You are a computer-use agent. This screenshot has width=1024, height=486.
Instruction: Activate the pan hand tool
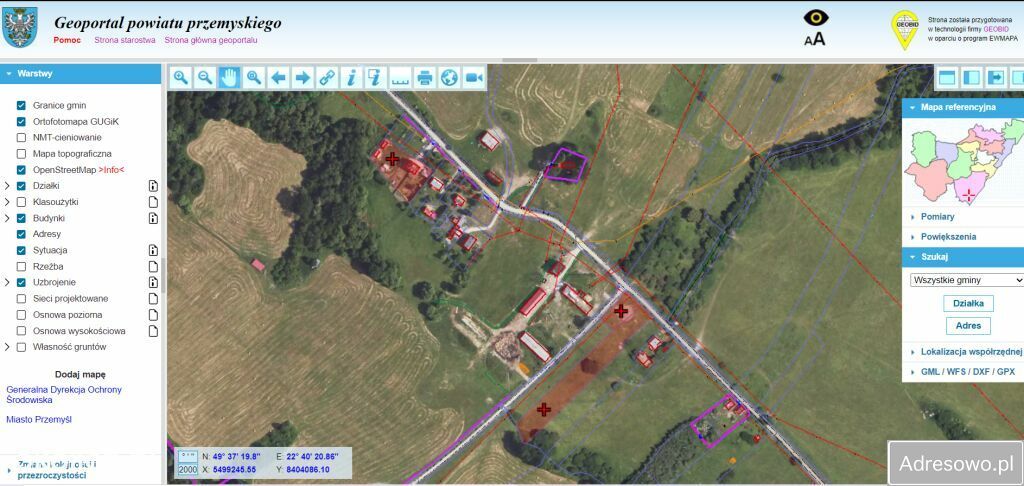point(230,78)
